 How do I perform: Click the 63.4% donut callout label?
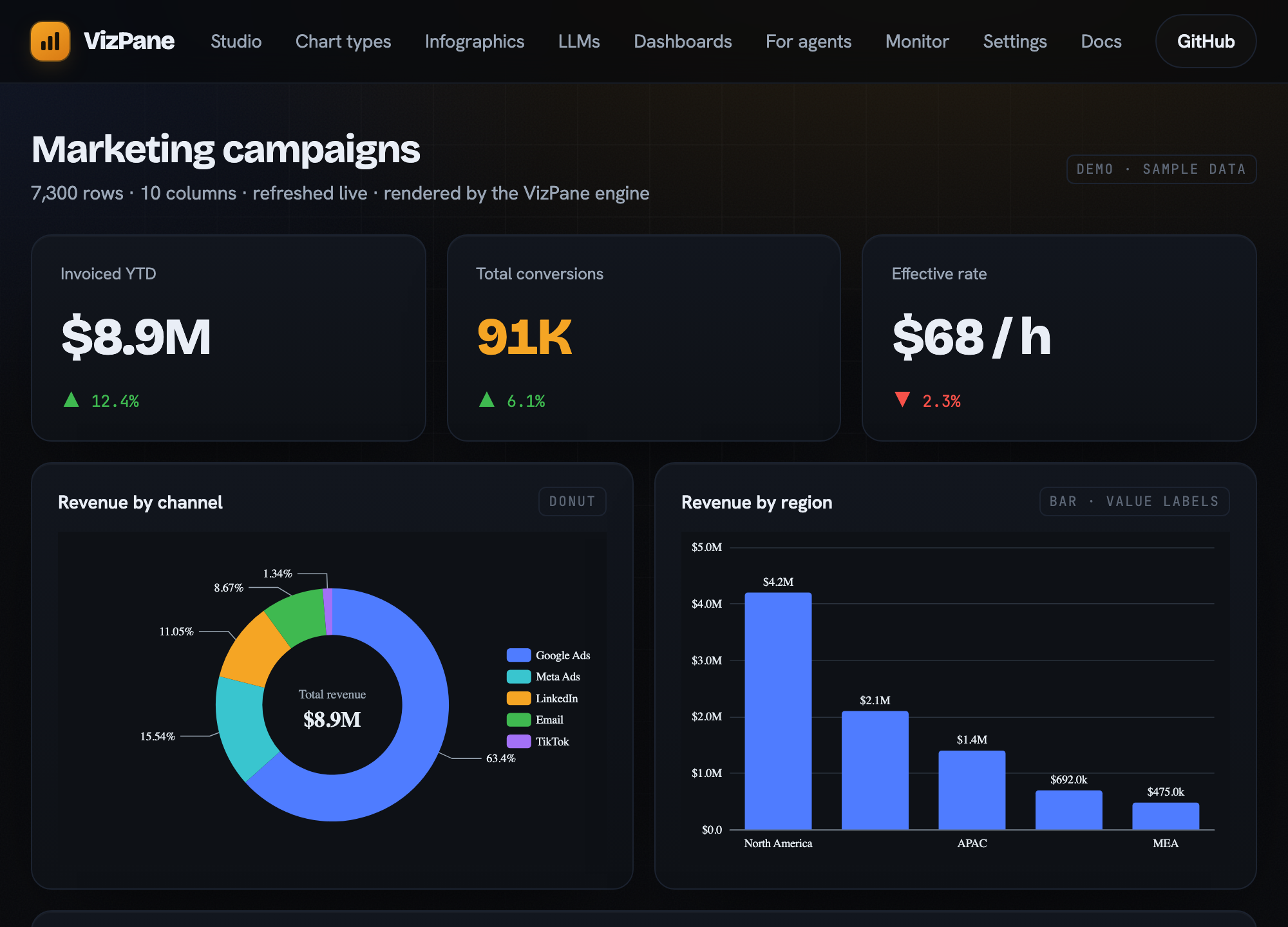click(x=500, y=758)
